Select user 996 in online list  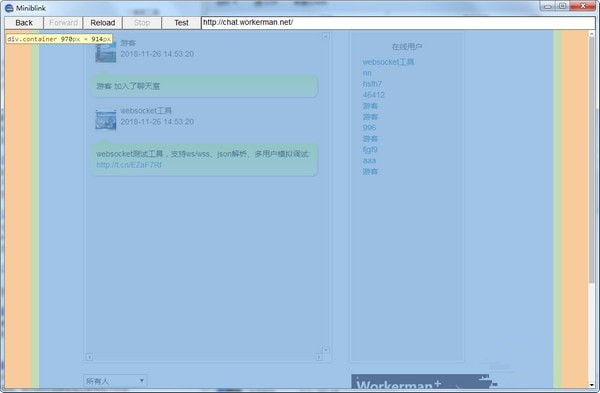pyautogui.click(x=369, y=127)
